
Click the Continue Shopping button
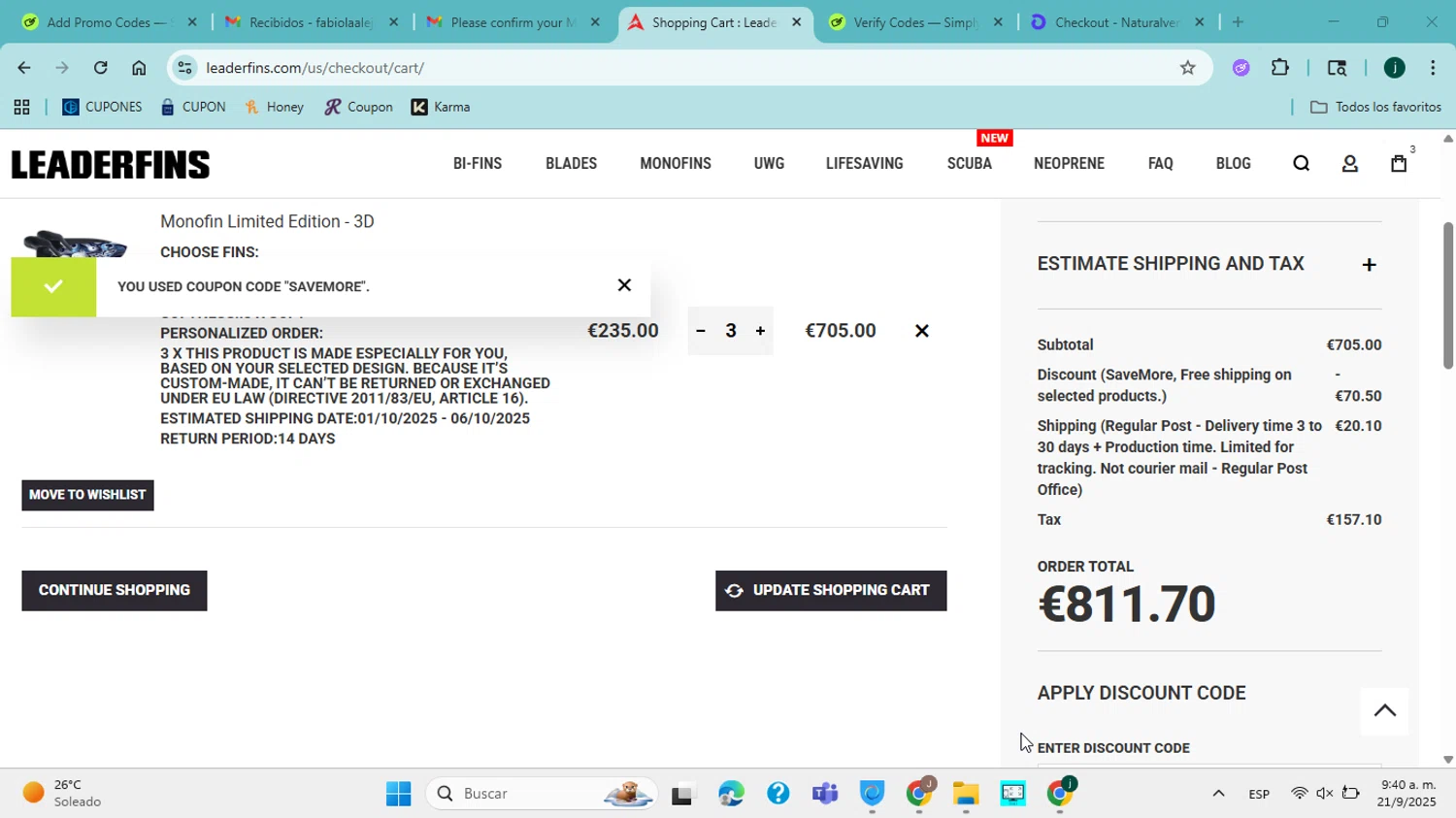click(115, 591)
